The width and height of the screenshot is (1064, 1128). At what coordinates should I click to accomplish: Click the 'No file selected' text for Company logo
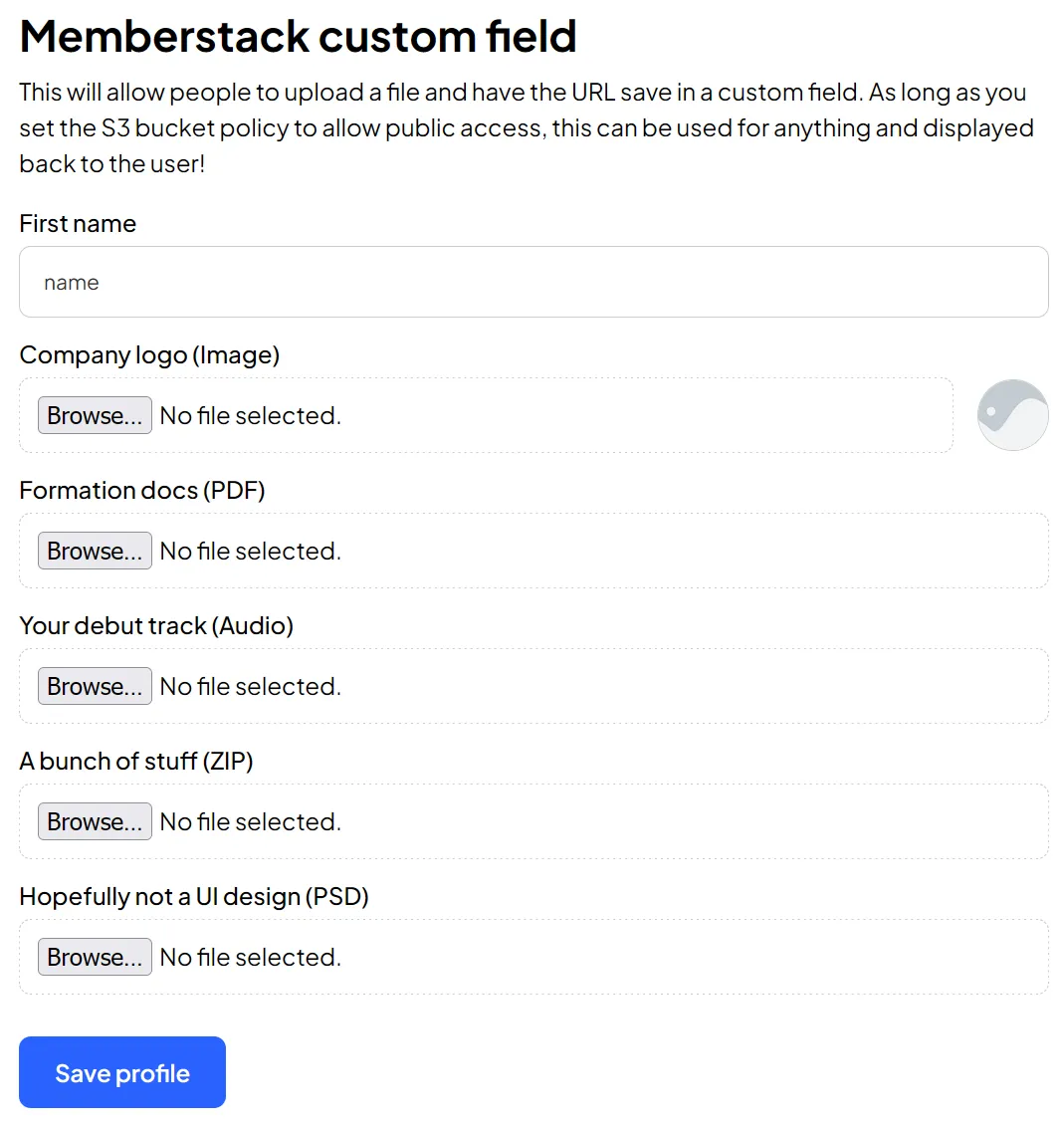coord(250,415)
